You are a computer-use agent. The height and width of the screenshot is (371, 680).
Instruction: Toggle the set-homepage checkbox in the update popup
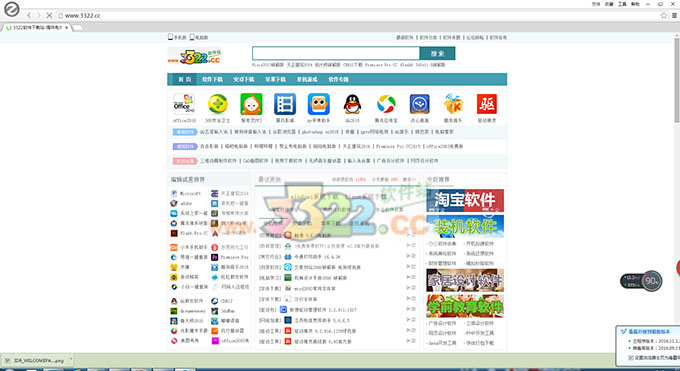point(631,358)
